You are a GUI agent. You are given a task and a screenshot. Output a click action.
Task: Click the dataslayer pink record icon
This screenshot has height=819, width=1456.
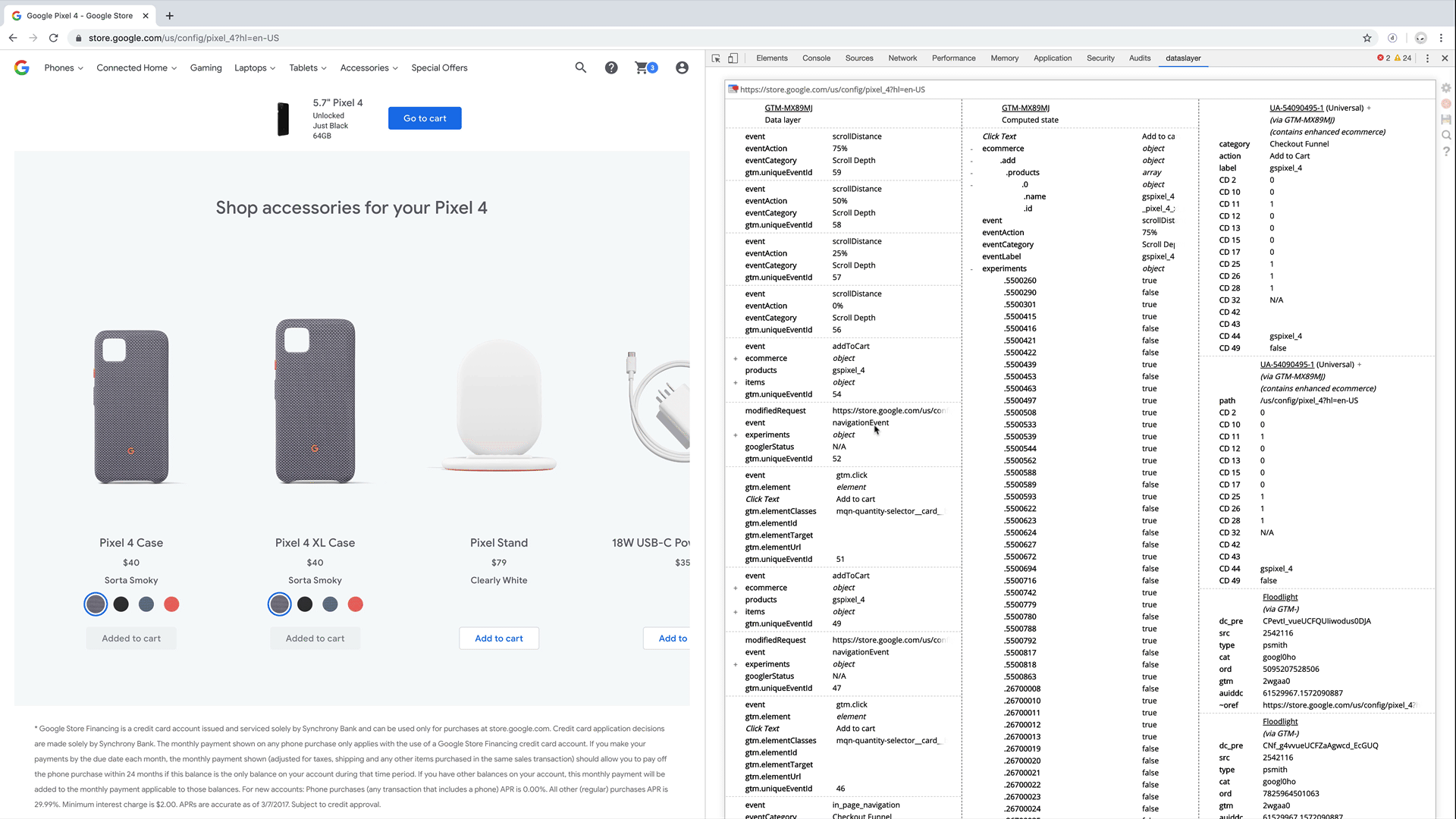click(1446, 104)
